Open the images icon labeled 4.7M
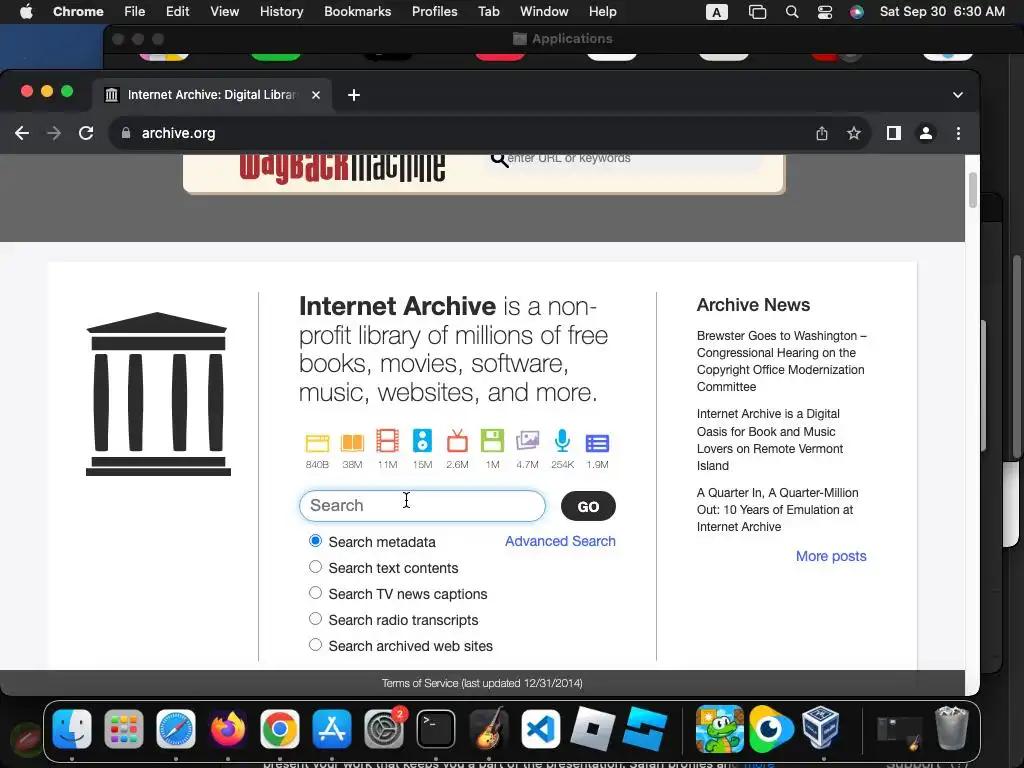Screen dimensions: 1024x768 tap(527, 441)
